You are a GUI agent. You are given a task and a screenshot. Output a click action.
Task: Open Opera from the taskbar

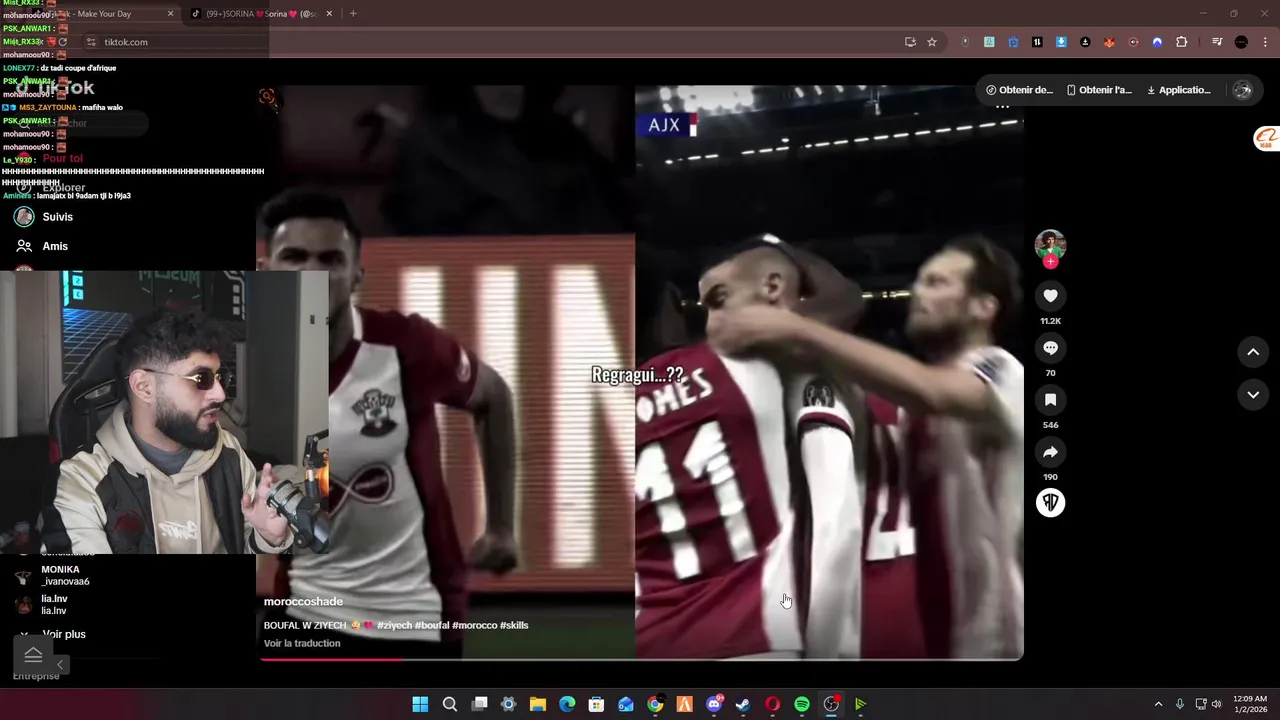click(772, 704)
